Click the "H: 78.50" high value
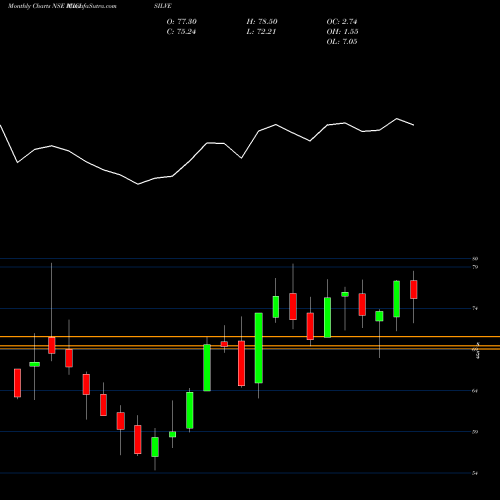The image size is (500, 500). [262, 22]
